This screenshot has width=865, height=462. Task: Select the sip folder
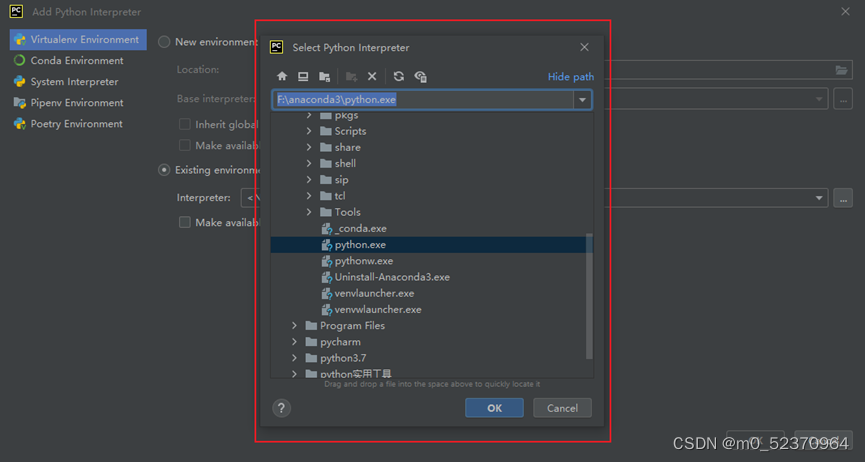click(x=341, y=179)
